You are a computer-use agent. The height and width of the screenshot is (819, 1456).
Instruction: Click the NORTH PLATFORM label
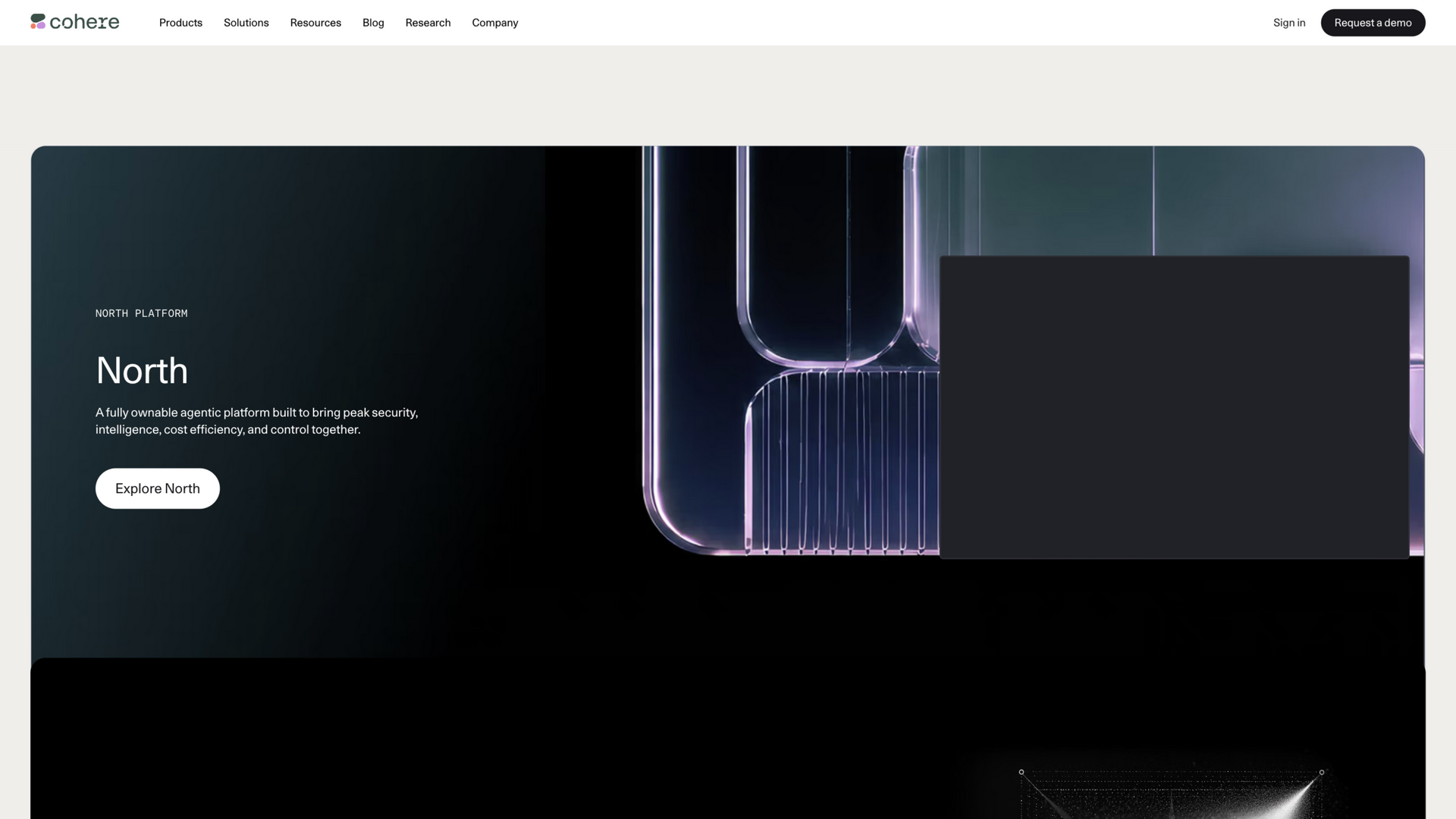tap(142, 313)
